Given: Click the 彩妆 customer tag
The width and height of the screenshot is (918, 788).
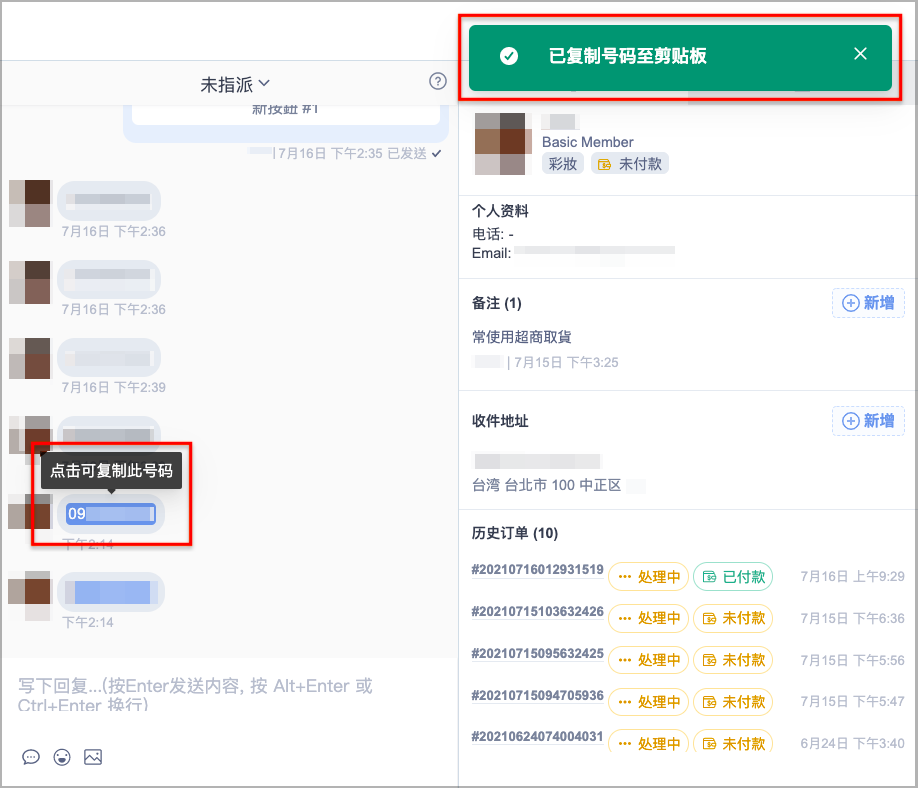Looking at the screenshot, I should coord(563,163).
